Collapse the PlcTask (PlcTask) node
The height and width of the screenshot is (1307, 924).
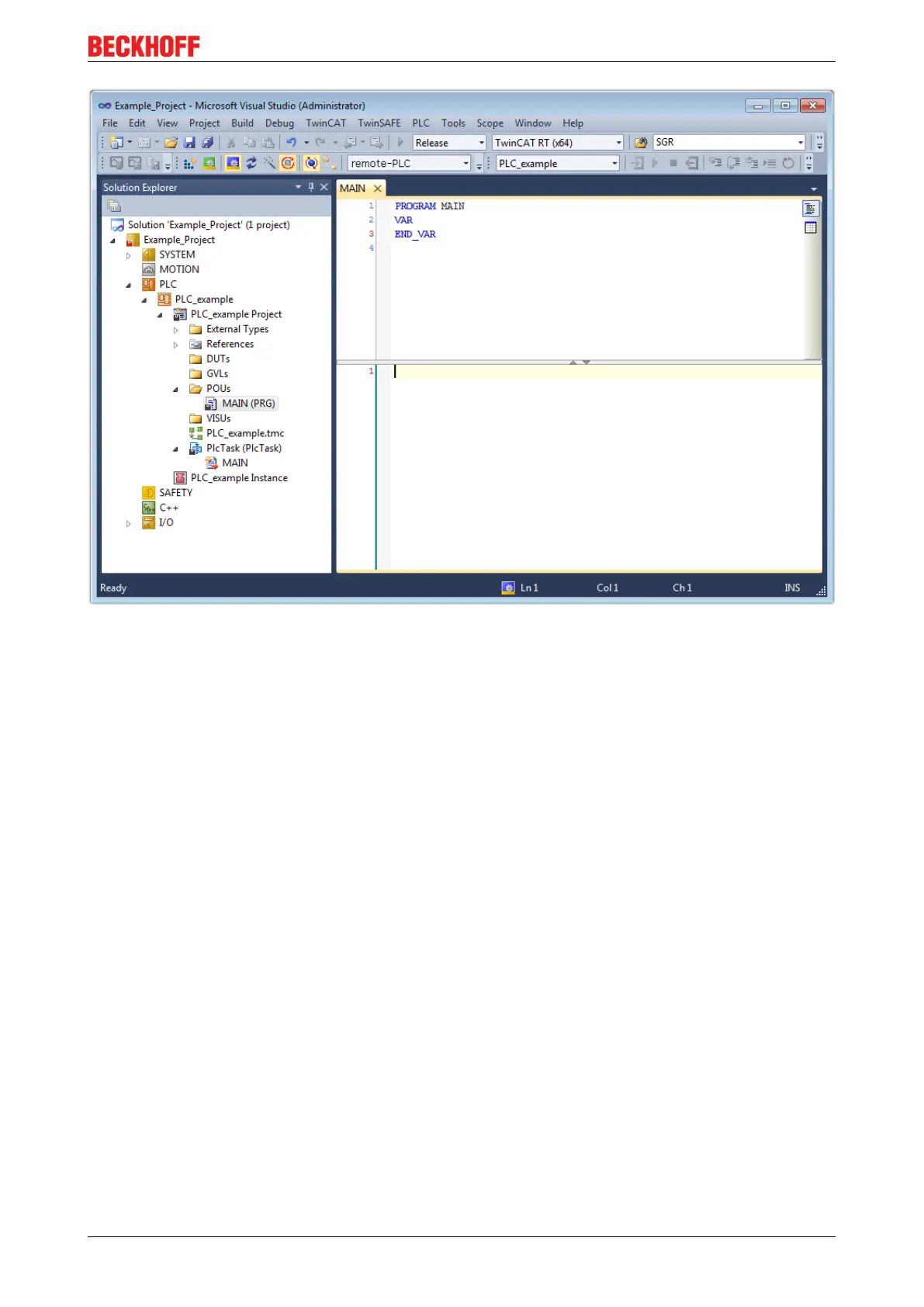(x=175, y=449)
